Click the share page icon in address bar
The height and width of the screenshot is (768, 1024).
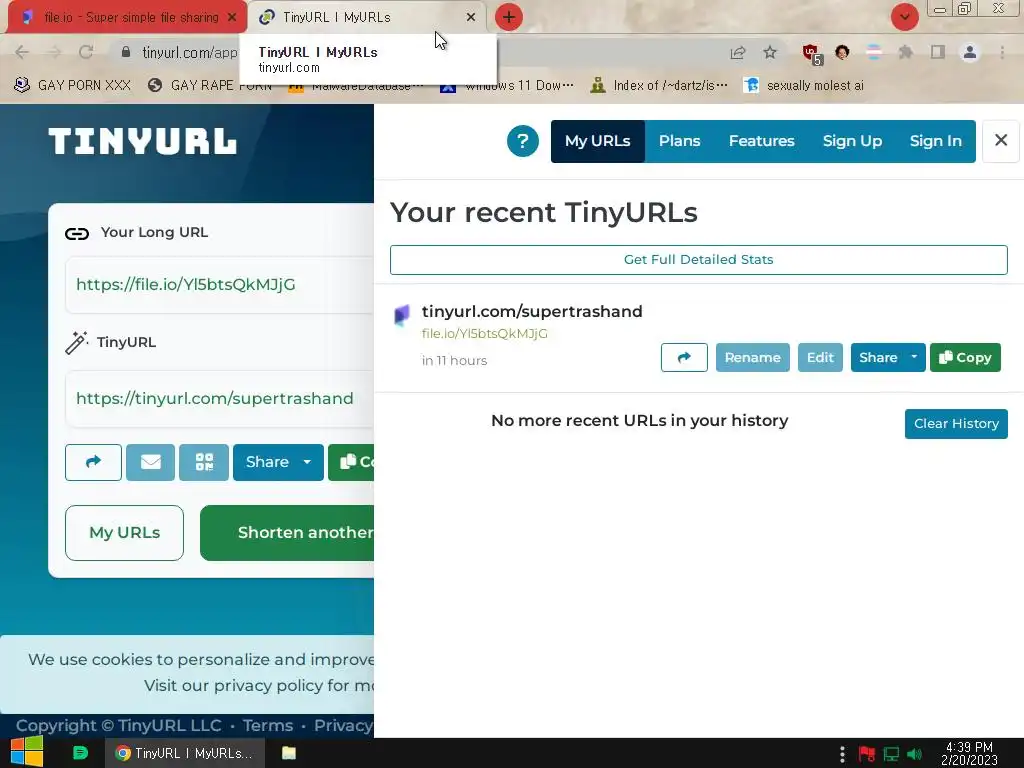[x=738, y=52]
